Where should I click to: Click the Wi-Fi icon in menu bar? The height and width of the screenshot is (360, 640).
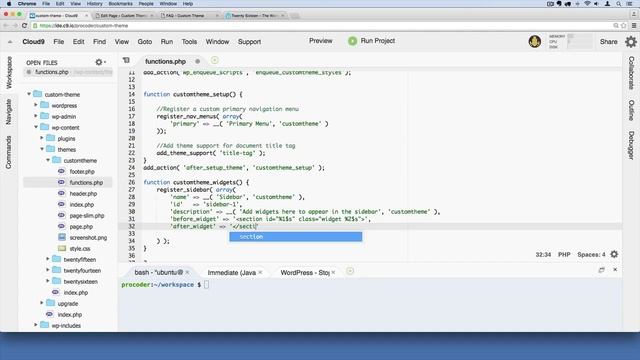coord(587,4)
